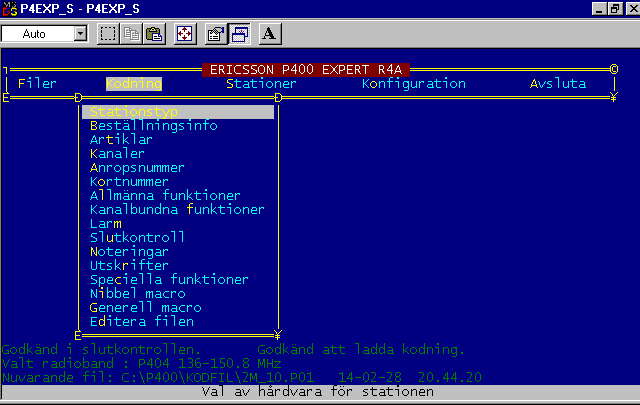The width and height of the screenshot is (640, 405).
Task: Open Allmänna funktioner
Action: click(x=165, y=196)
